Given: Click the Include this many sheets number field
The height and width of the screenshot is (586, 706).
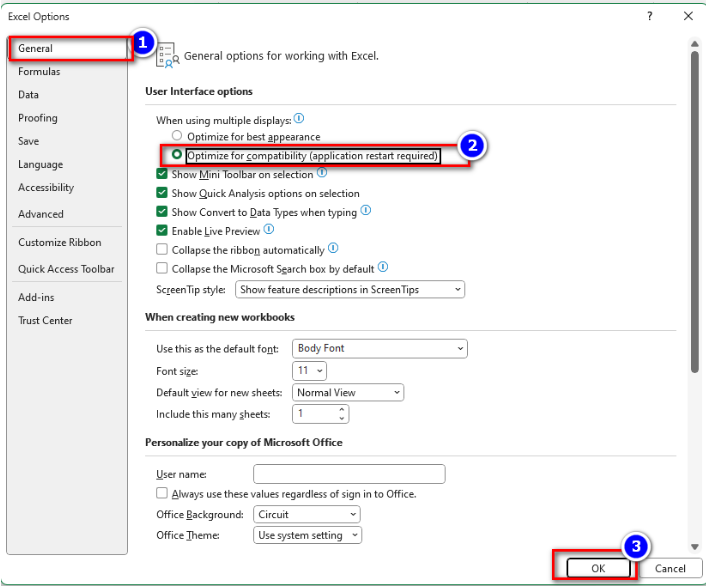Looking at the screenshot, I should coord(315,414).
